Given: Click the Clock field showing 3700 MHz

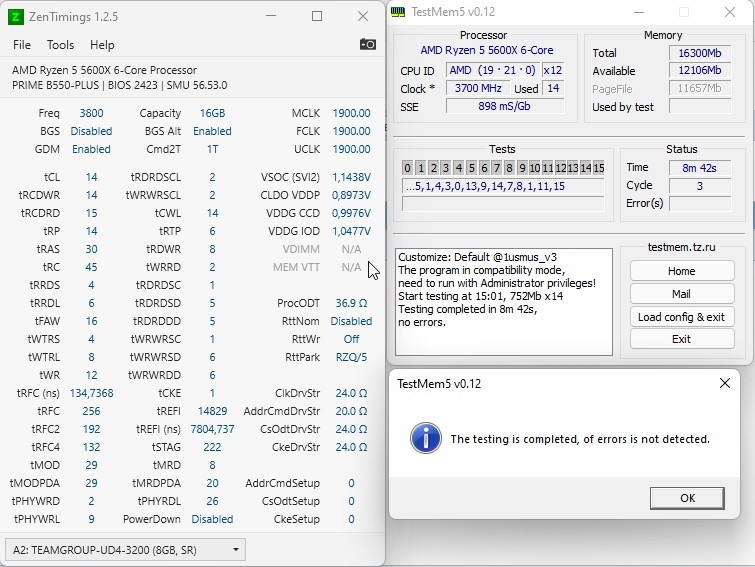Looking at the screenshot, I should pos(478,88).
